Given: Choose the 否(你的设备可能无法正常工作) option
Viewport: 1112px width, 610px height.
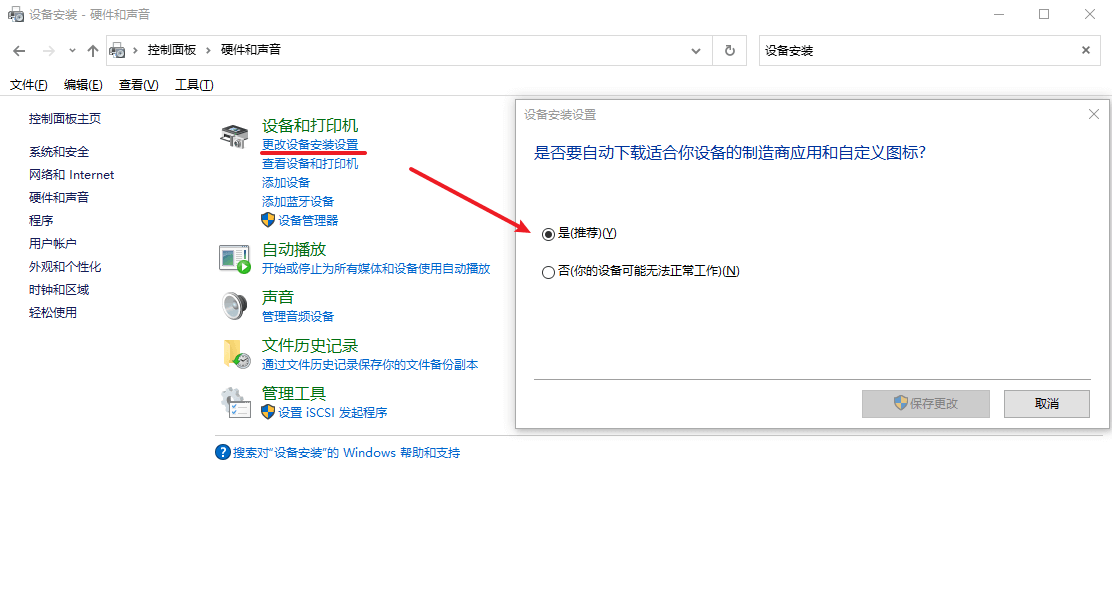Looking at the screenshot, I should click(x=548, y=270).
